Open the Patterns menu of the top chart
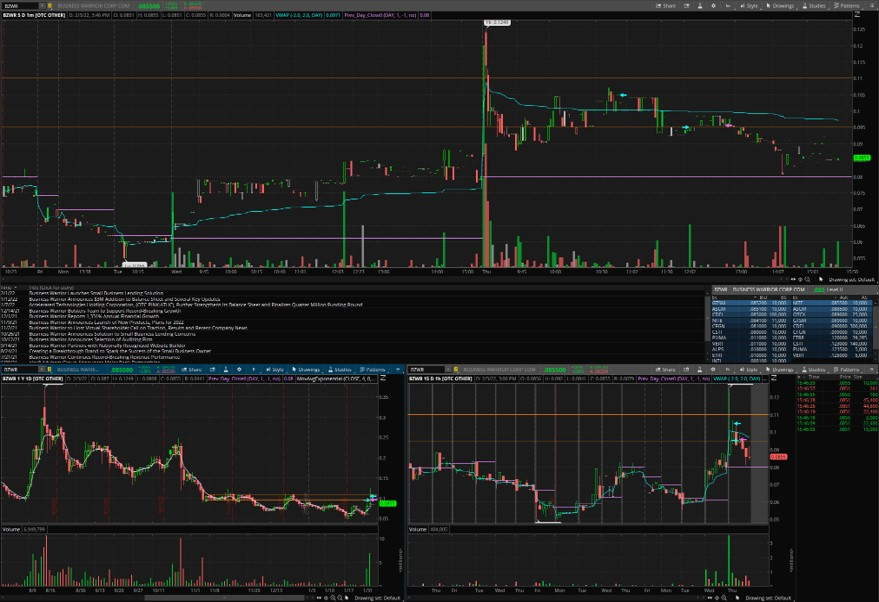The height and width of the screenshot is (602, 879). pyautogui.click(x=847, y=6)
